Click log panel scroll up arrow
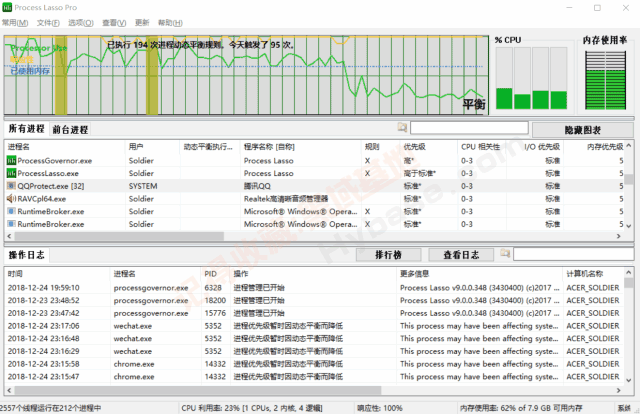Image resolution: width=640 pixels, height=414 pixels. (629, 273)
